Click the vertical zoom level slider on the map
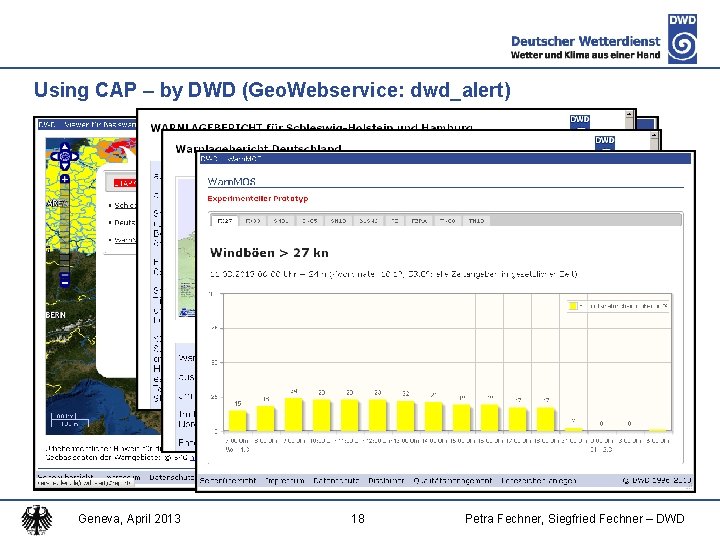The image size is (720, 540). (65, 228)
